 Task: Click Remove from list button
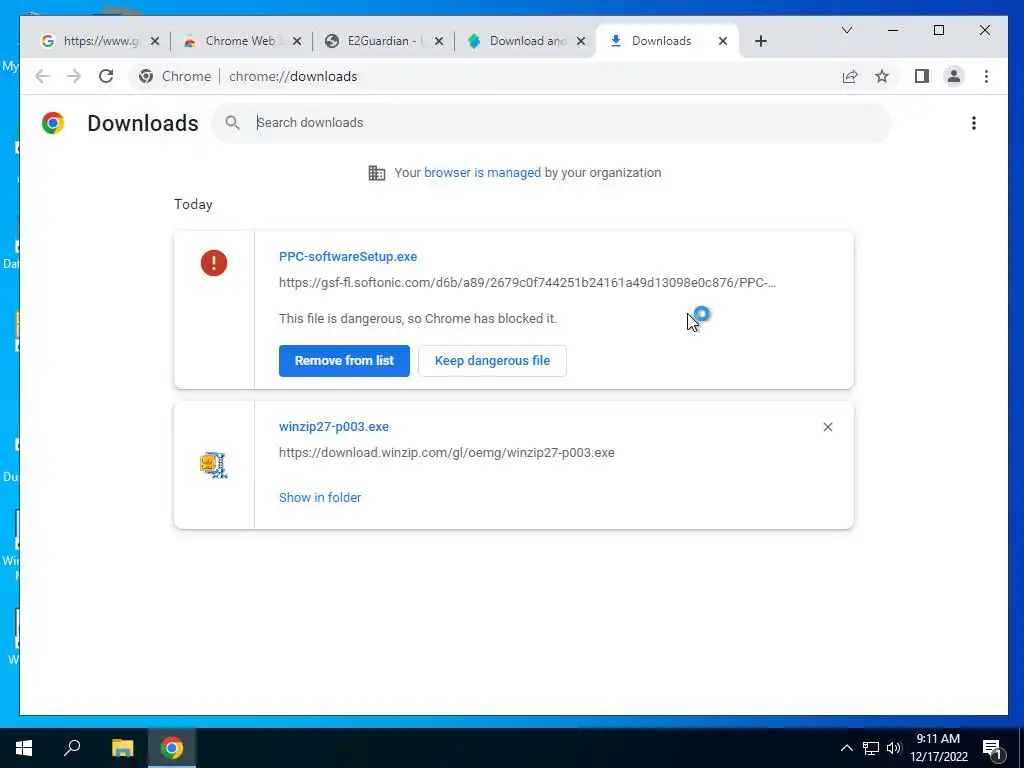pyautogui.click(x=344, y=360)
